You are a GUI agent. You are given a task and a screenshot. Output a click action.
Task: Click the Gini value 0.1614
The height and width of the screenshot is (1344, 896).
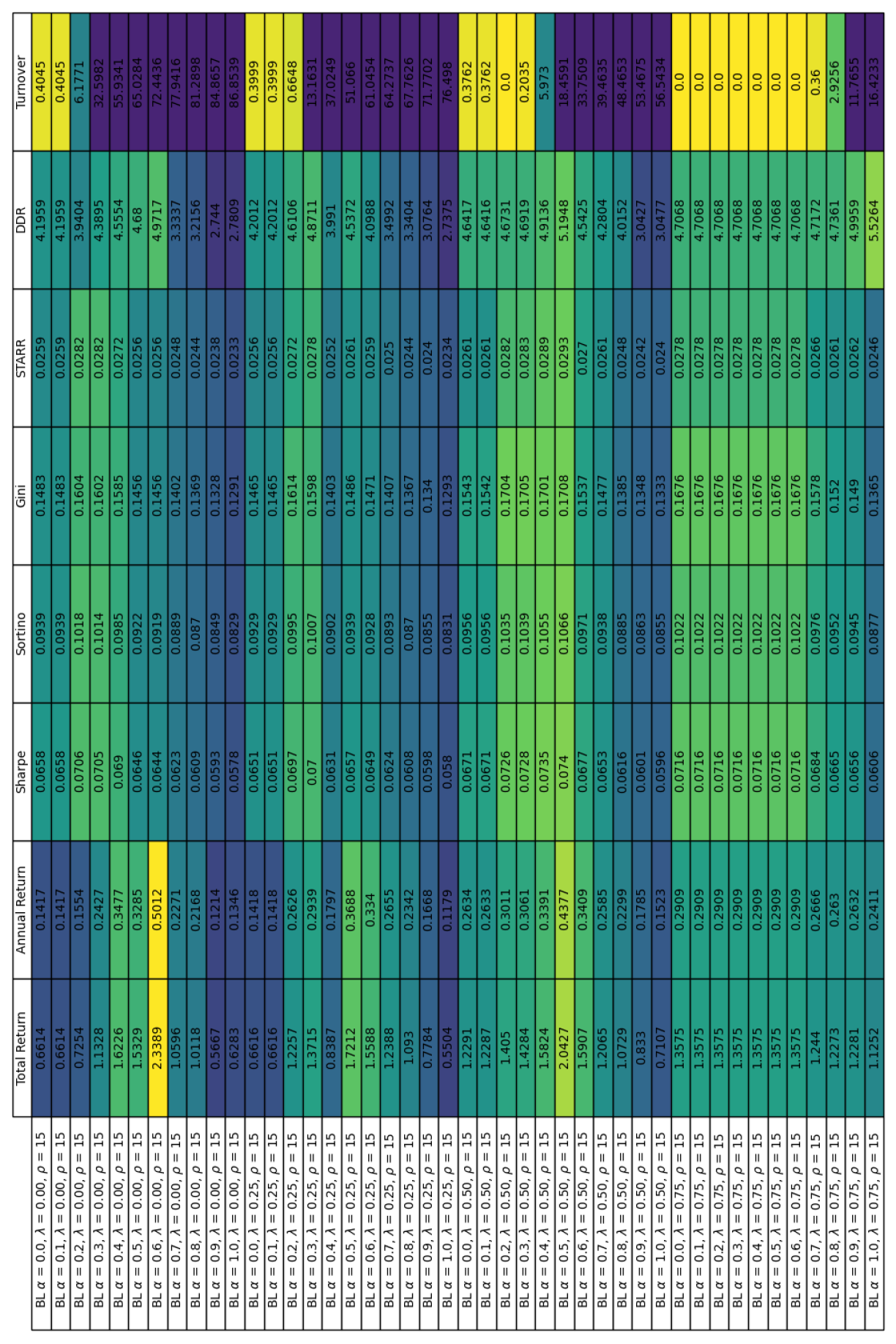(x=293, y=496)
